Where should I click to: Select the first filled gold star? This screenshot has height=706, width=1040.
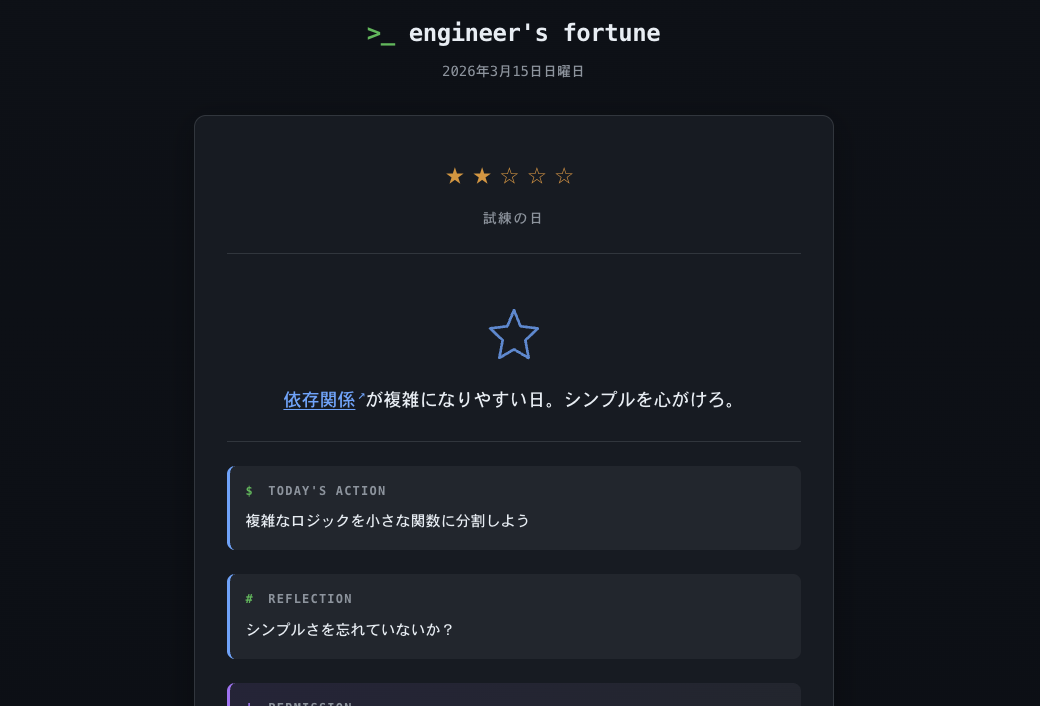coord(455,175)
